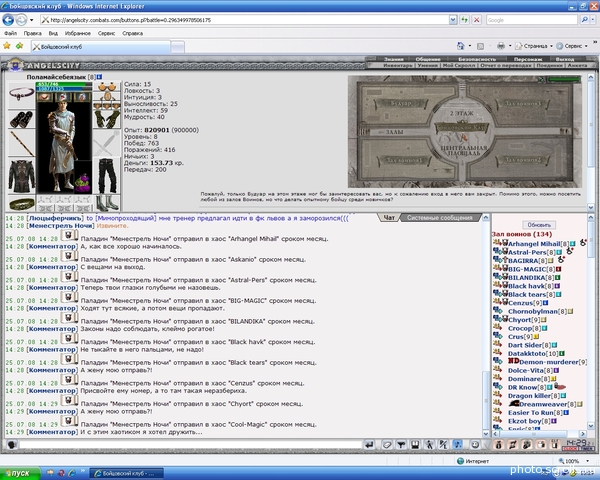Click the browser refresh button
The height and width of the screenshot is (480, 600).
(x=464, y=20)
